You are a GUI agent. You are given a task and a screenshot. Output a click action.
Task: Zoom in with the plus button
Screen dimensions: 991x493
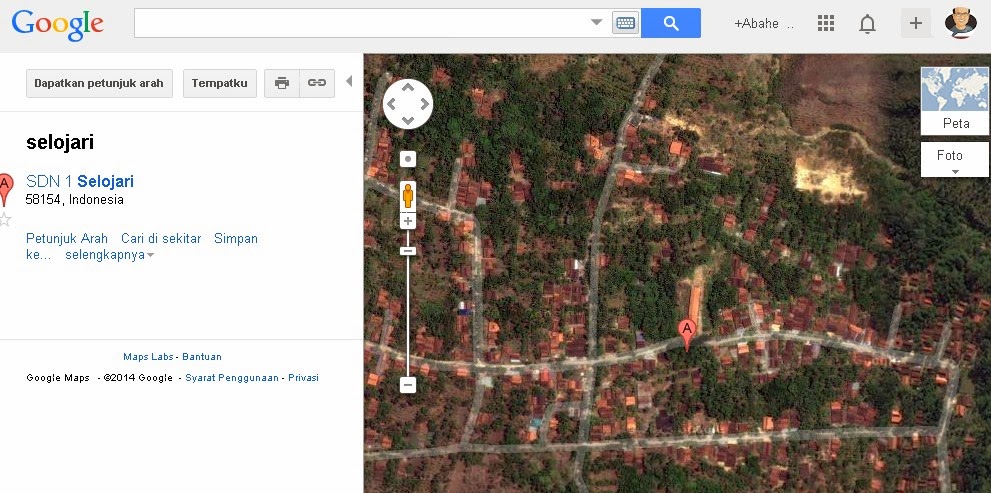click(x=408, y=221)
